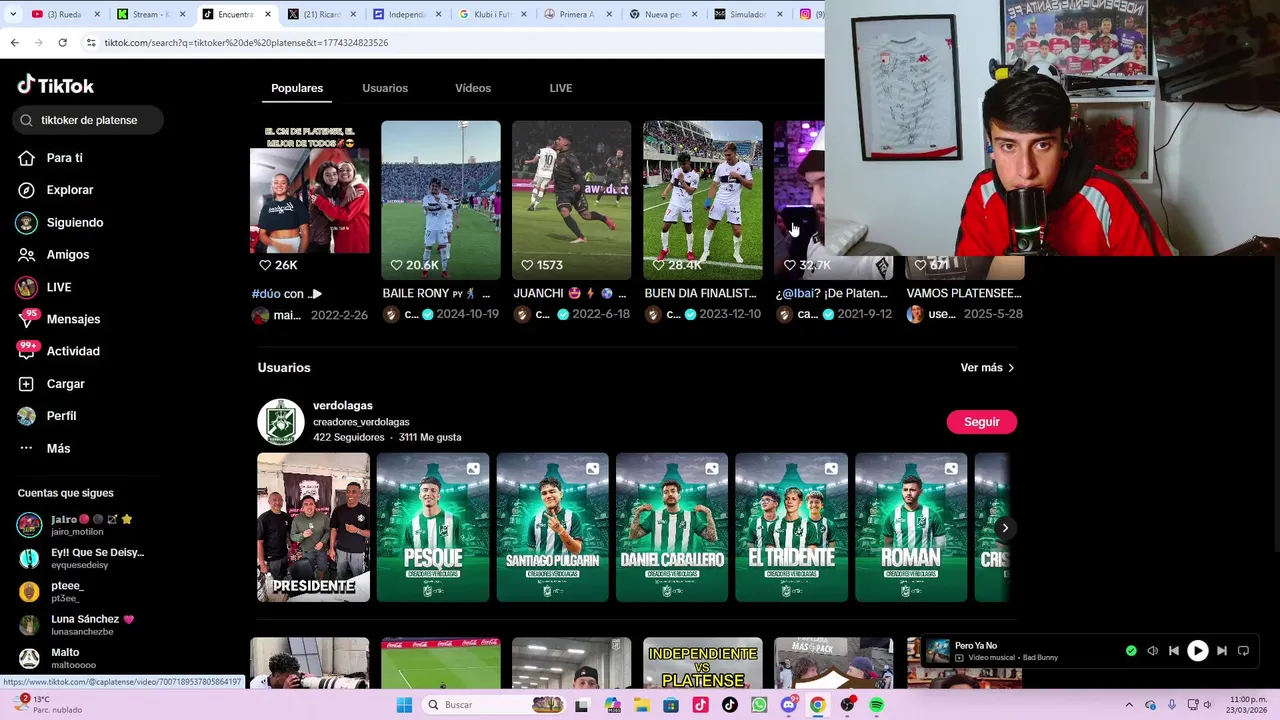1280x720 pixels.
Task: Click the verdolagas username
Action: point(343,405)
